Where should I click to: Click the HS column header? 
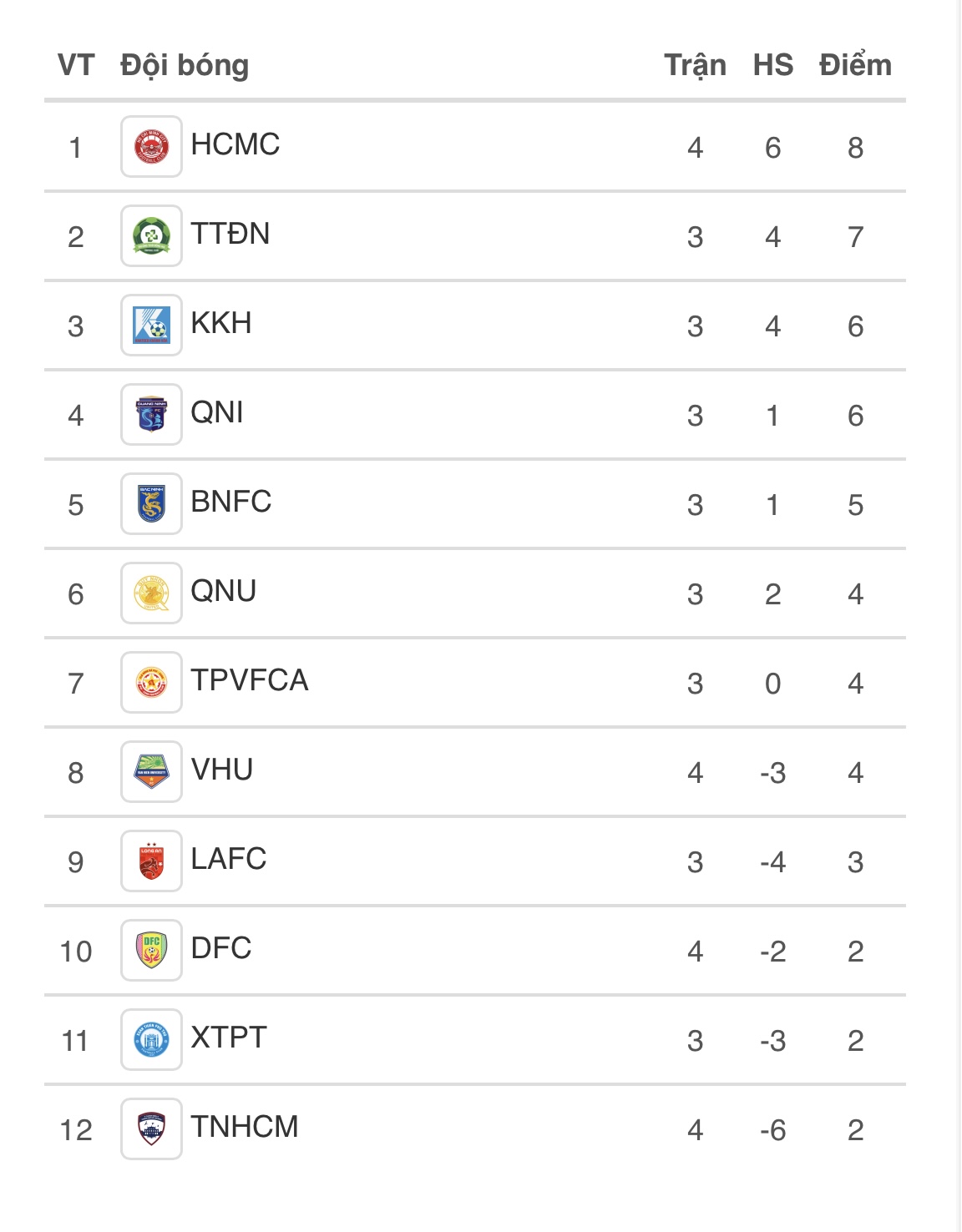click(772, 65)
